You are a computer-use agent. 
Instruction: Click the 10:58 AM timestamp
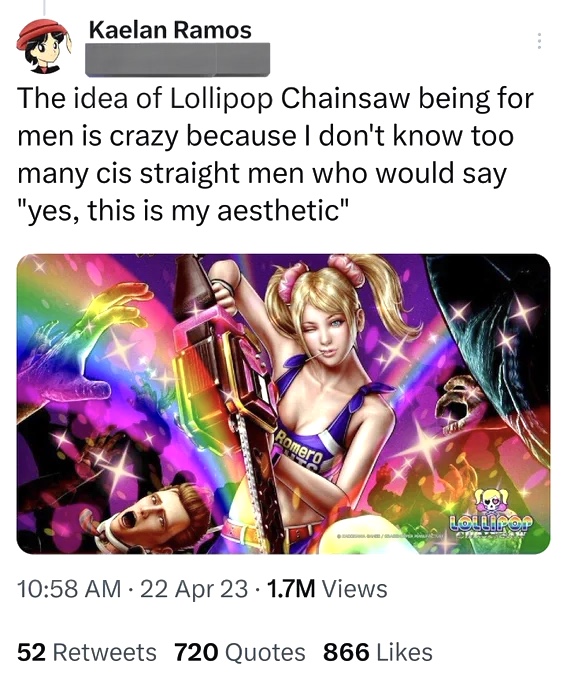(69, 589)
